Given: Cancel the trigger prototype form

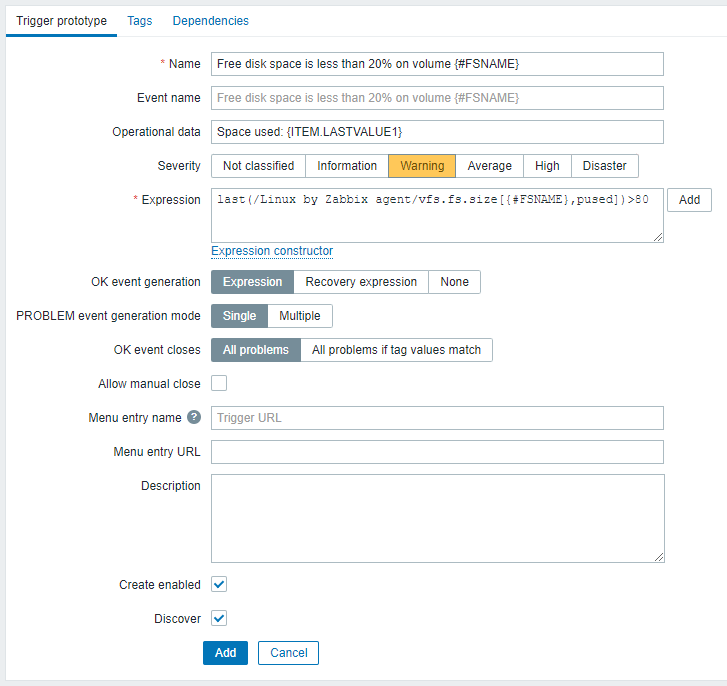Looking at the screenshot, I should [x=288, y=653].
